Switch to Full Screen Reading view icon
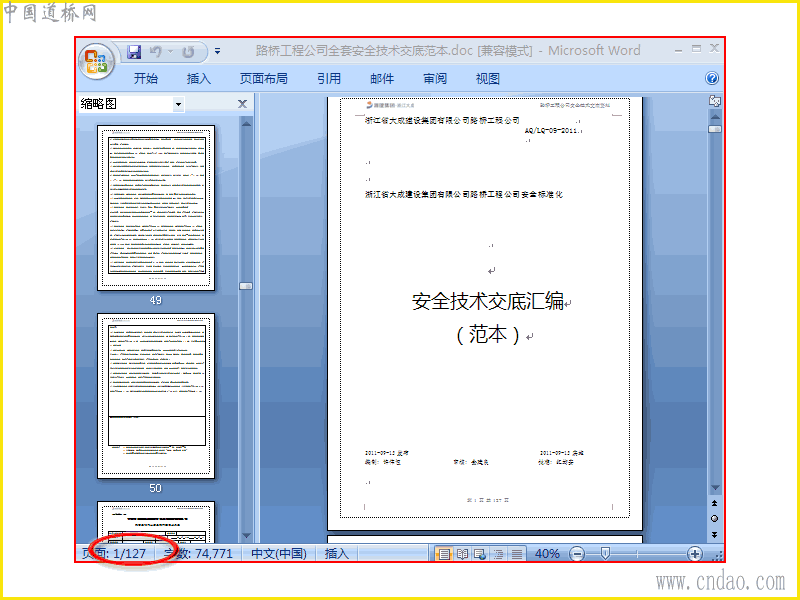 (x=462, y=554)
